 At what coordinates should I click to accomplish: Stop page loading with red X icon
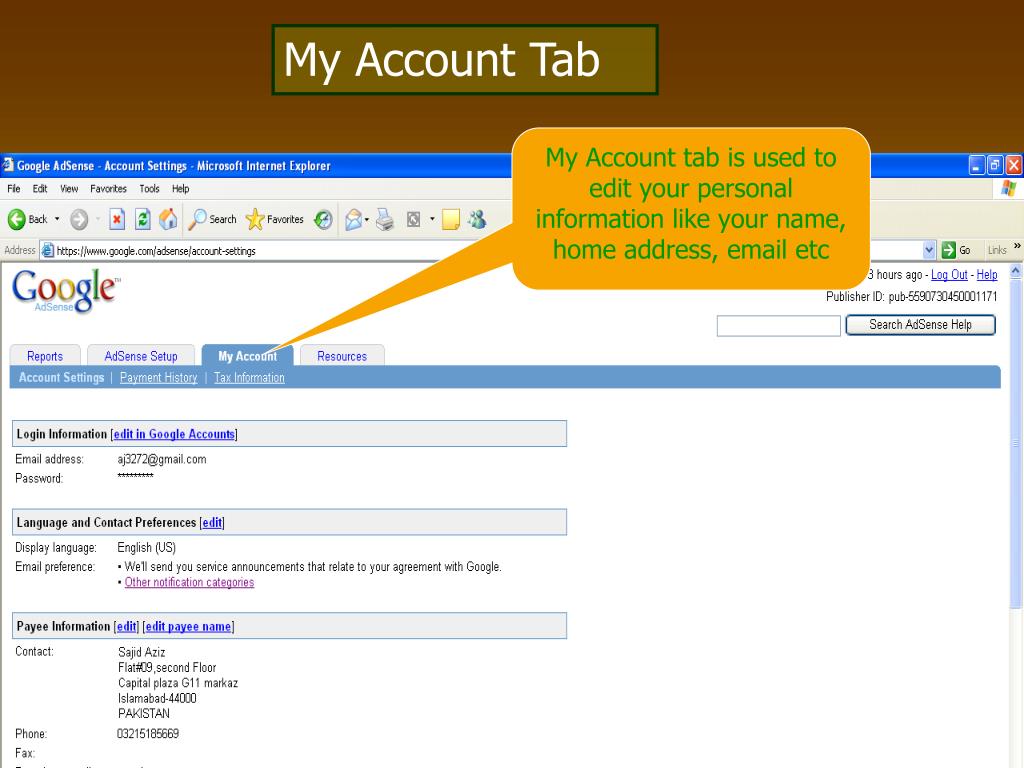pyautogui.click(x=117, y=219)
